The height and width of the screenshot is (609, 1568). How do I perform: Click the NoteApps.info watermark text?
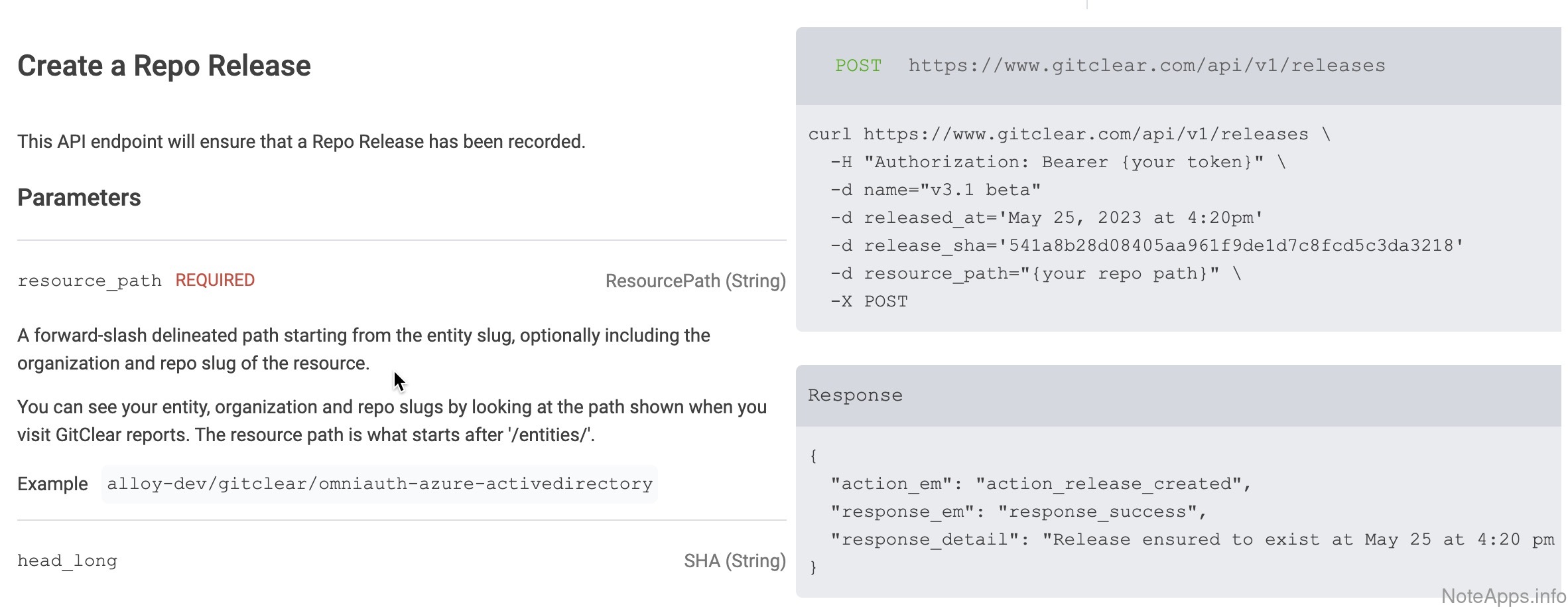(1503, 596)
